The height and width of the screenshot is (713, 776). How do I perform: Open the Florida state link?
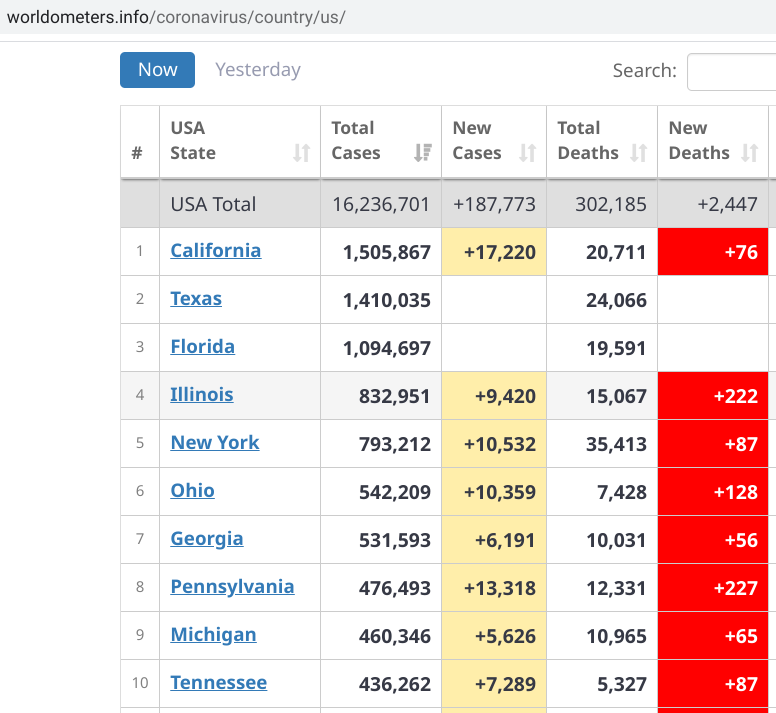pyautogui.click(x=202, y=347)
